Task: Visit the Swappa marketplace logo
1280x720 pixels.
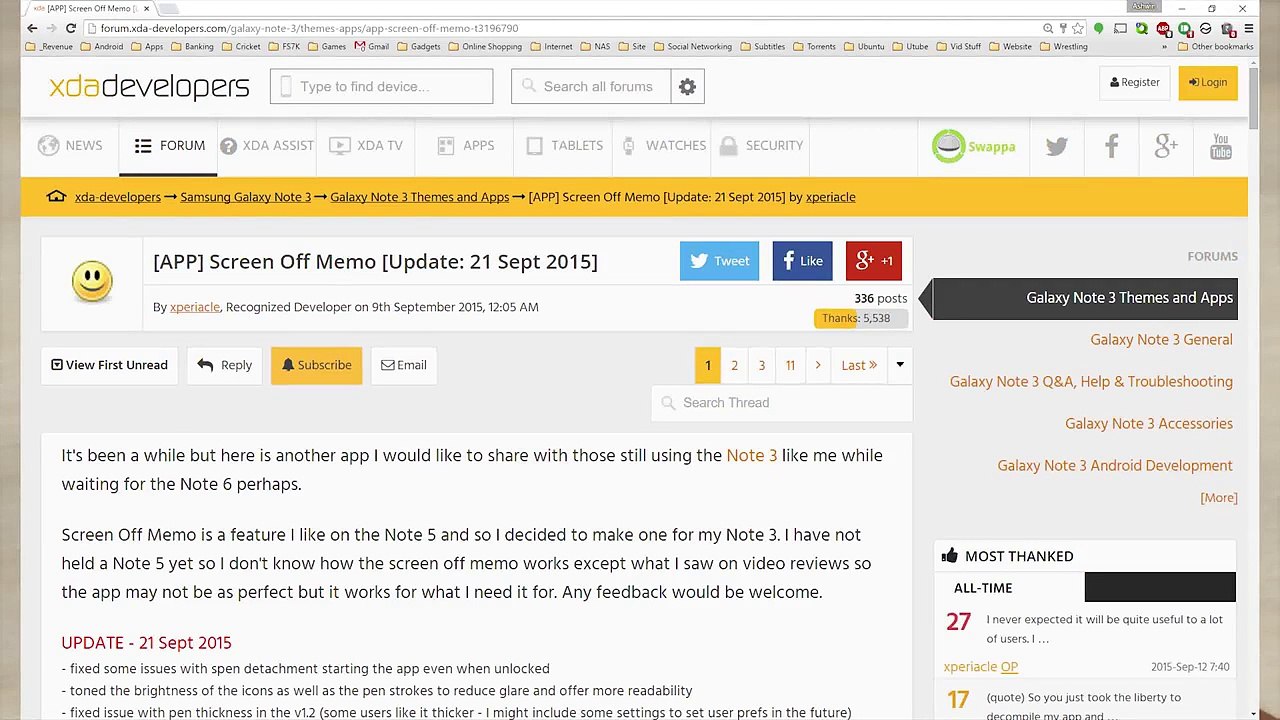Action: 974,146
